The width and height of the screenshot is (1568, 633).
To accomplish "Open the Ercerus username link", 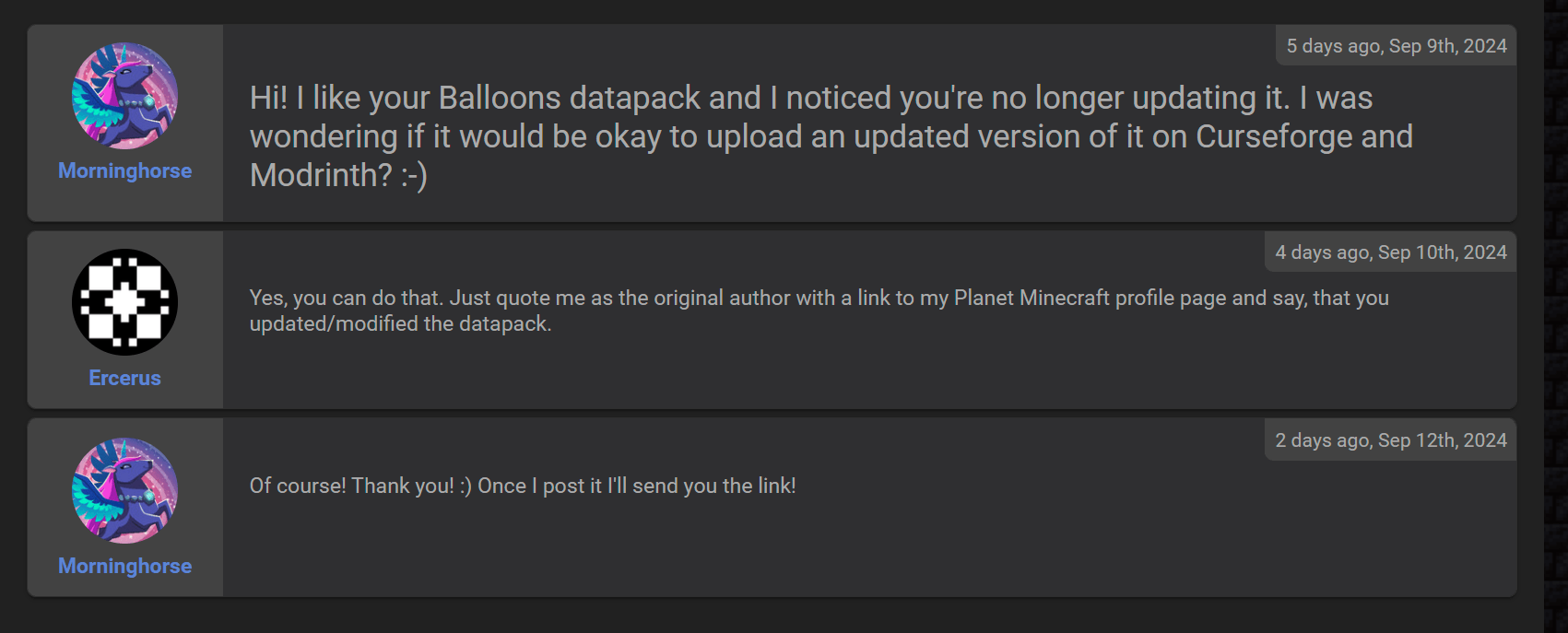I will tap(124, 378).
